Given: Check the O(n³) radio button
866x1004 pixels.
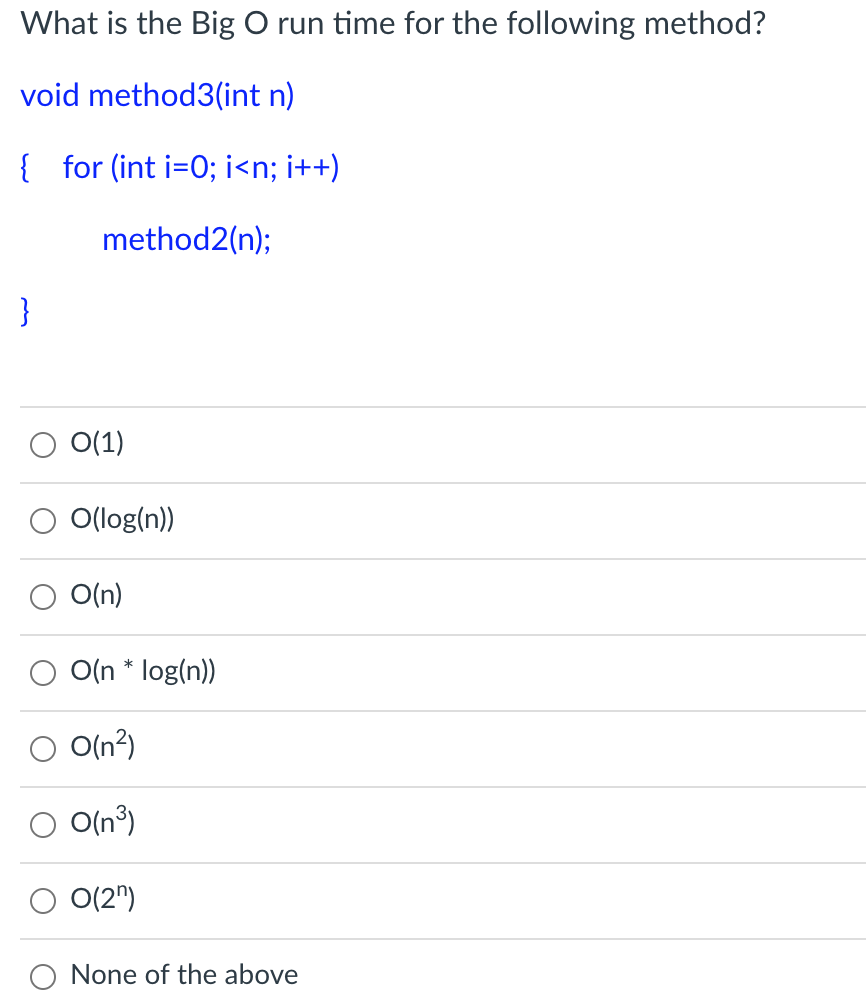Looking at the screenshot, I should pyautogui.click(x=43, y=825).
